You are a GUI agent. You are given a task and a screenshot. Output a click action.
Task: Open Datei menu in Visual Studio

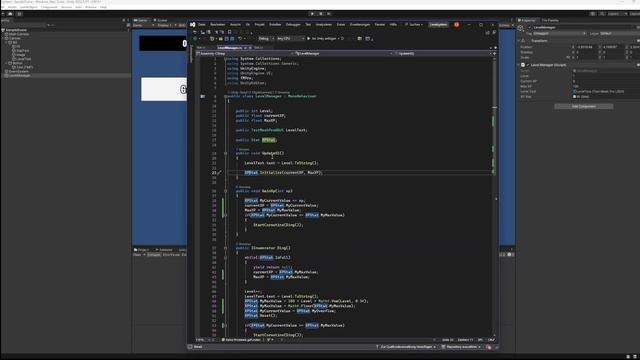pos(202,24)
